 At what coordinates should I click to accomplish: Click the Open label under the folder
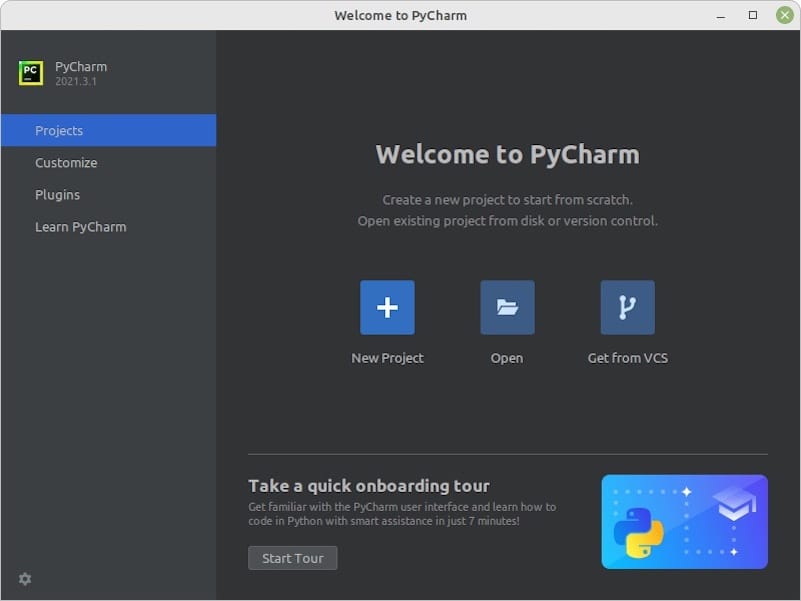click(x=507, y=357)
